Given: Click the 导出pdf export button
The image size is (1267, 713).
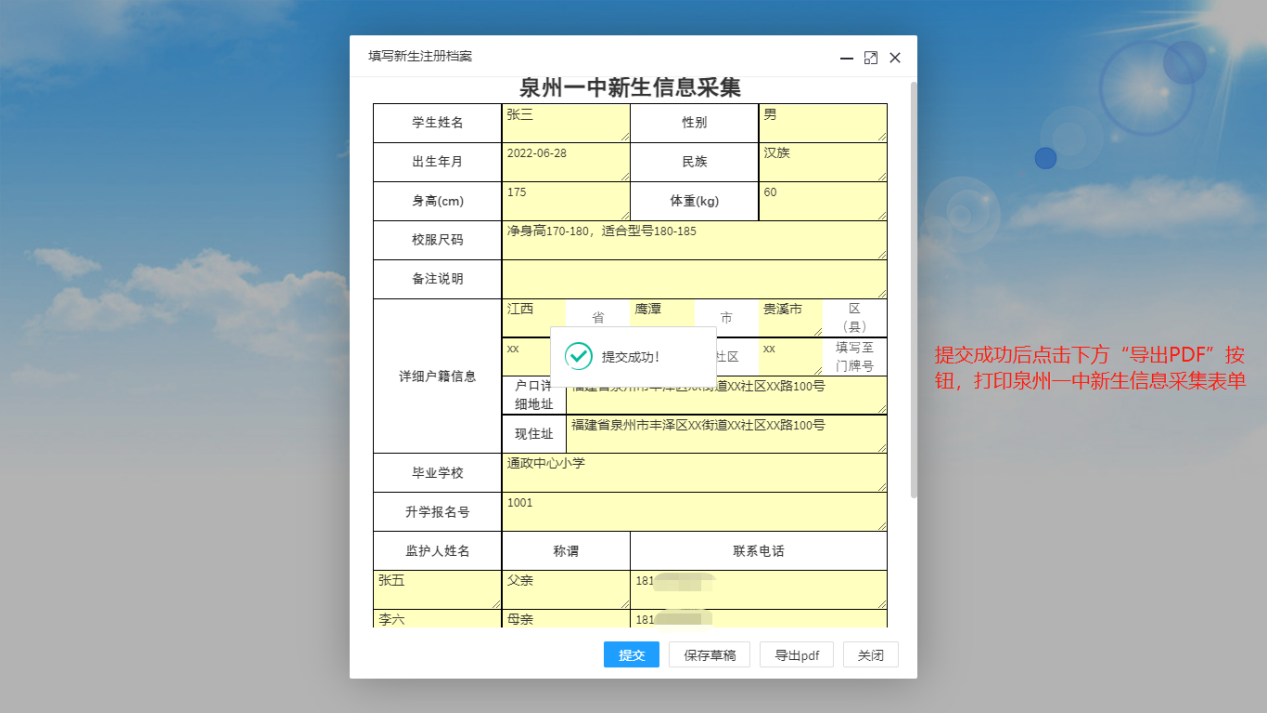Looking at the screenshot, I should click(796, 655).
